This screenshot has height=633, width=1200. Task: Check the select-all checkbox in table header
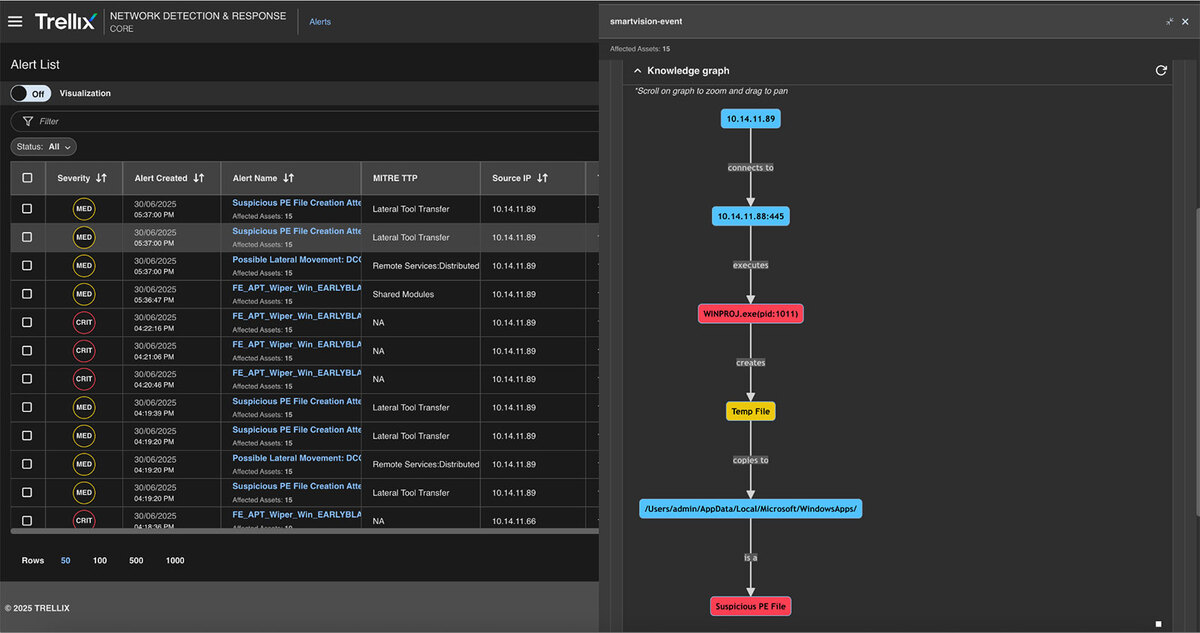coord(27,178)
